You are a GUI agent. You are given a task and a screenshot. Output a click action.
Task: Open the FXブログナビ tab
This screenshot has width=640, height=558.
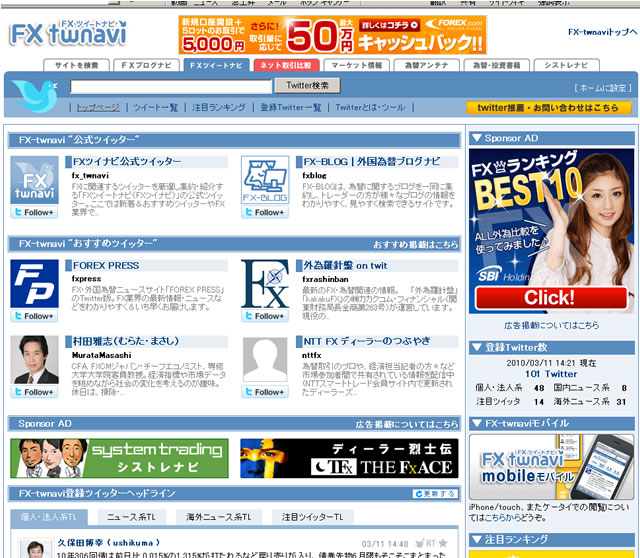tap(147, 65)
